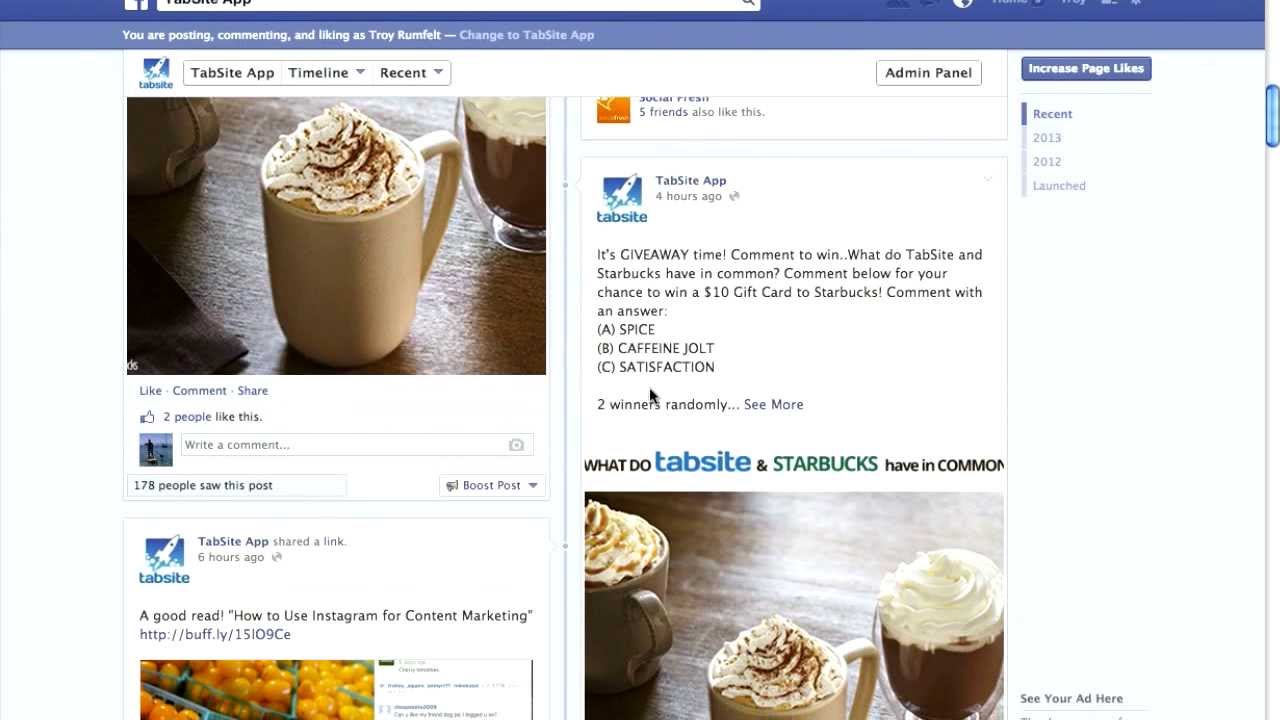Click the Social Fresh orange logo thumbnail
This screenshot has width=1280, height=720.
[x=614, y=109]
